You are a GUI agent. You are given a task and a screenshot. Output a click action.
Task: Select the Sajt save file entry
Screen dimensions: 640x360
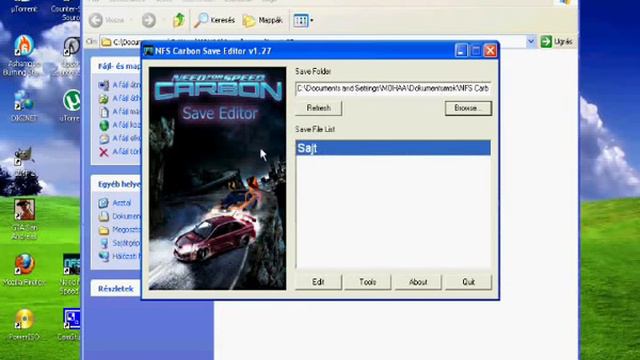pyautogui.click(x=393, y=148)
